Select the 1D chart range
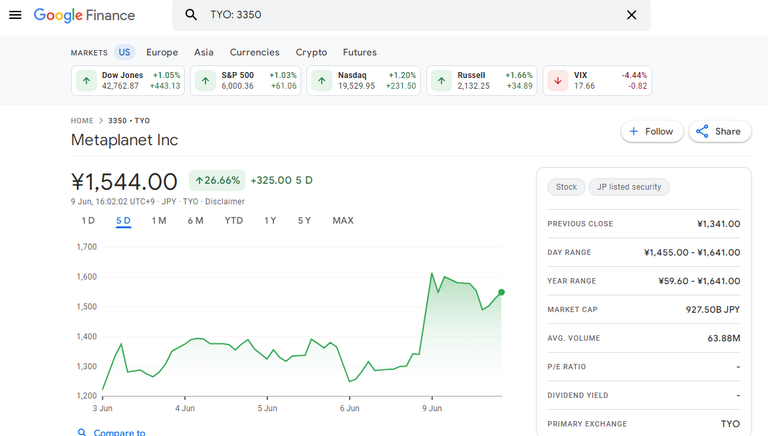This screenshot has width=768, height=436. 88,220
